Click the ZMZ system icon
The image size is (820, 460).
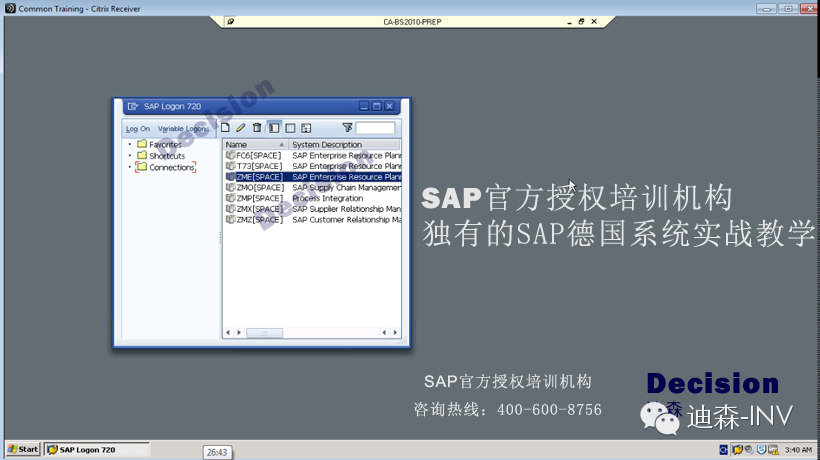point(230,219)
